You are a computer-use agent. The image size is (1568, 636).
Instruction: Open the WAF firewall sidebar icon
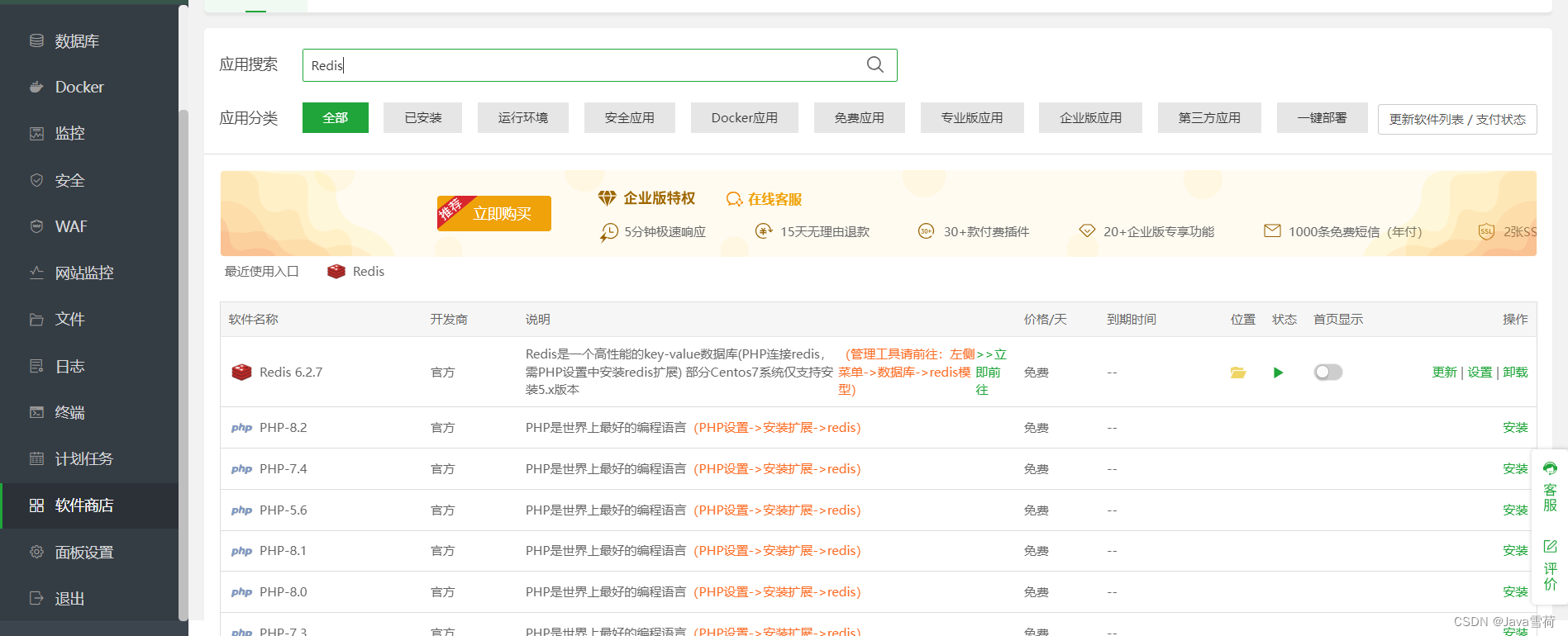[x=36, y=226]
